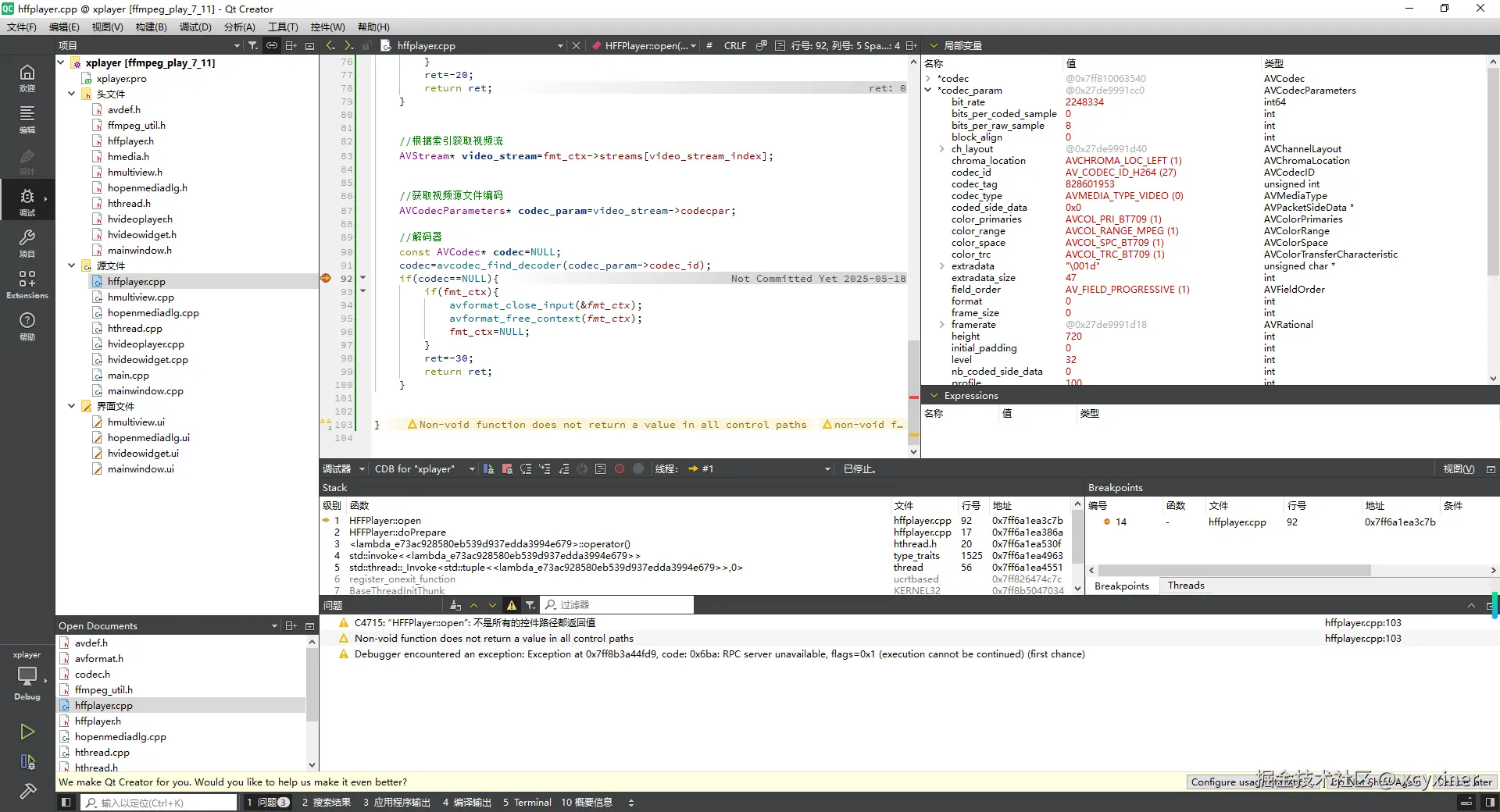Toggle the breakpoint on line 92

point(326,279)
